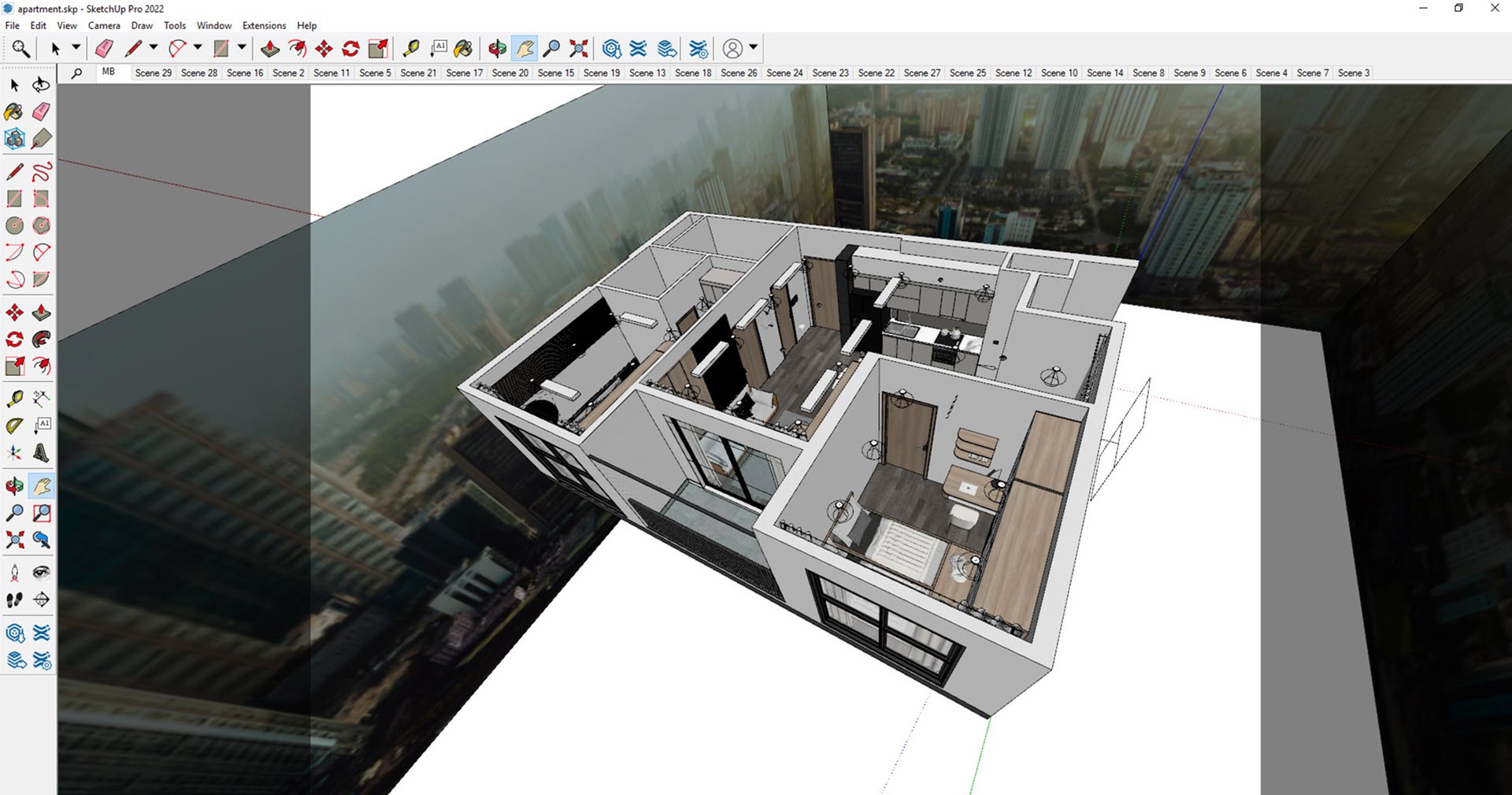
Task: Select the Protractor tool
Action: point(14,426)
